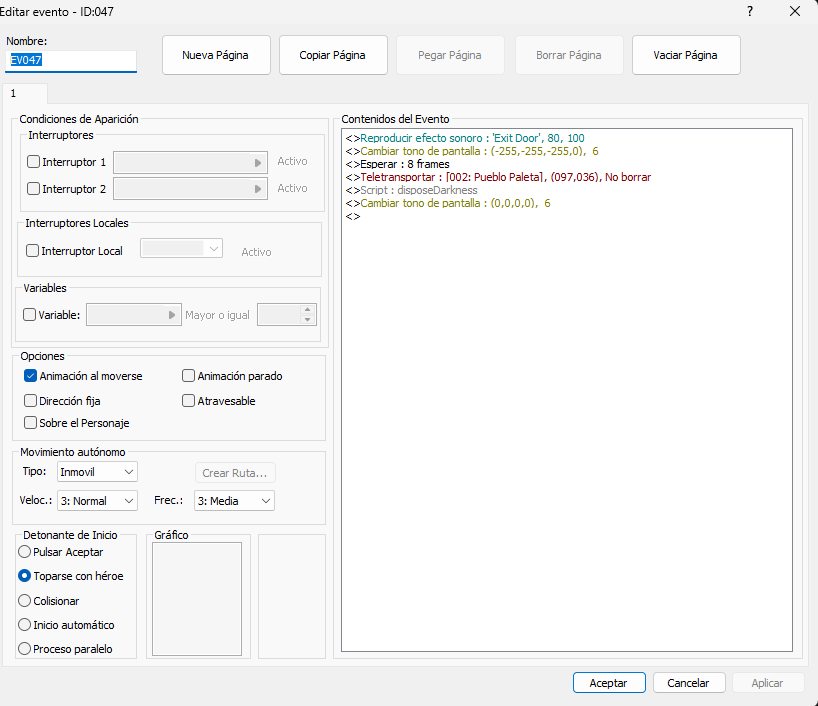Close the Editar evento dialog
Viewport: 818px width, 706px height.
pos(795,11)
